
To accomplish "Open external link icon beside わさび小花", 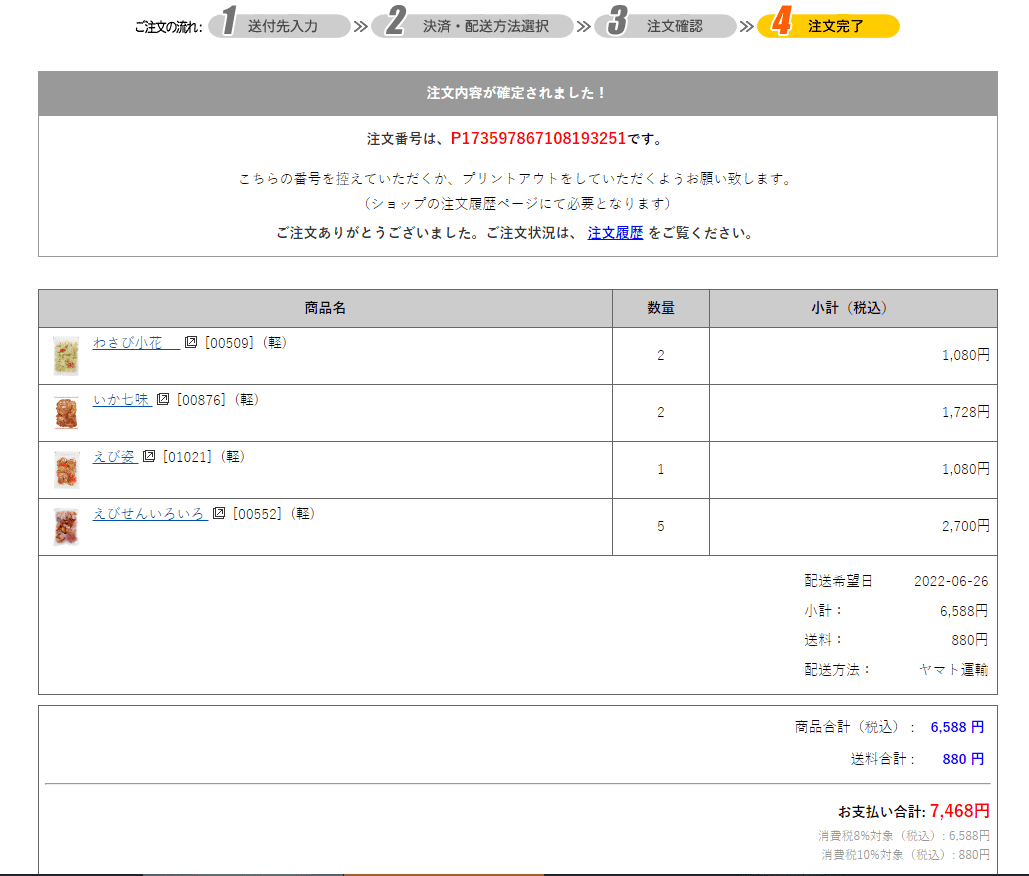I will pyautogui.click(x=191, y=343).
